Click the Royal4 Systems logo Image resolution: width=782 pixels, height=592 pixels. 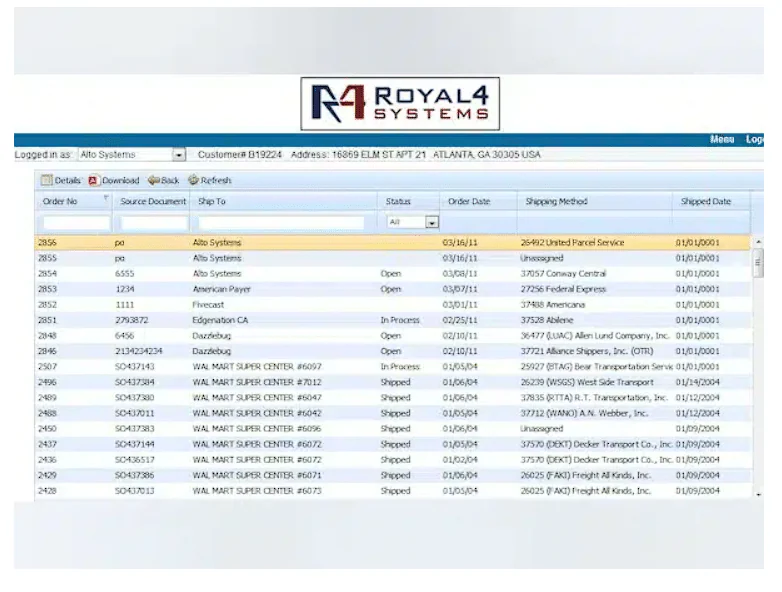tap(400, 104)
